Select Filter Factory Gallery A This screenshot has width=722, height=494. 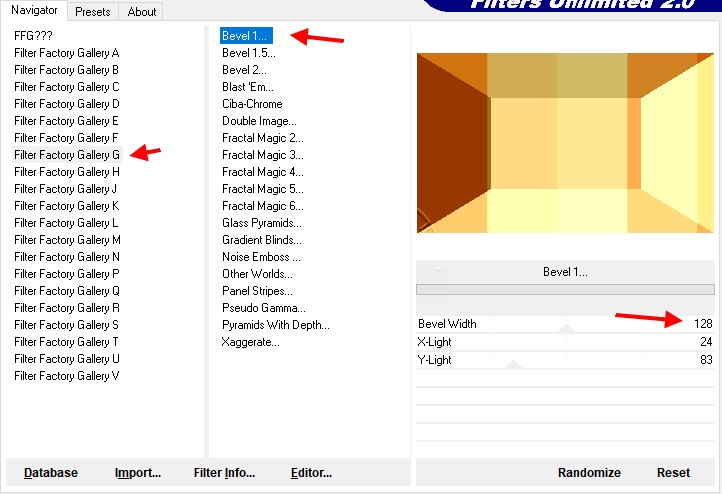coord(67,53)
